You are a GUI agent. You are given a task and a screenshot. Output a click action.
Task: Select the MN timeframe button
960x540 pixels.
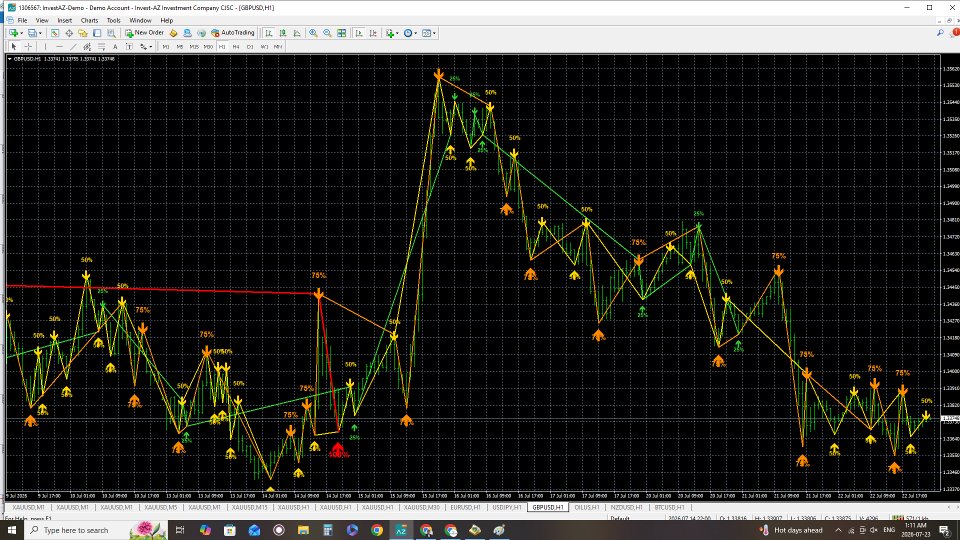(278, 47)
